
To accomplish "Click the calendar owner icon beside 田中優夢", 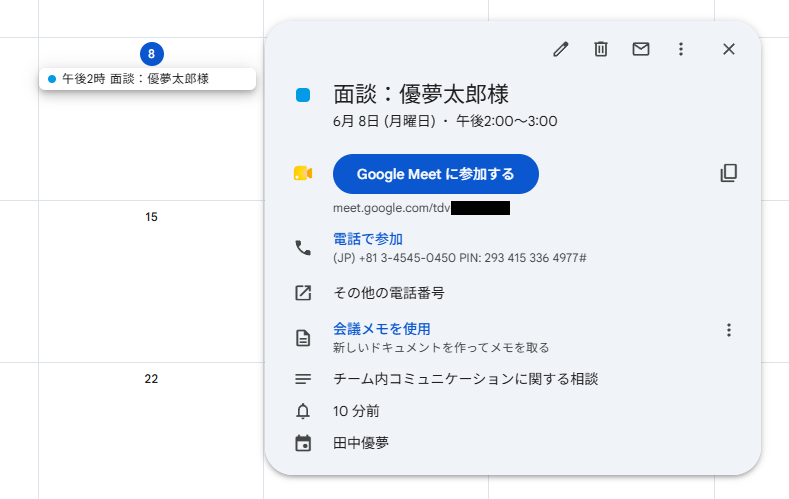I will click(303, 444).
